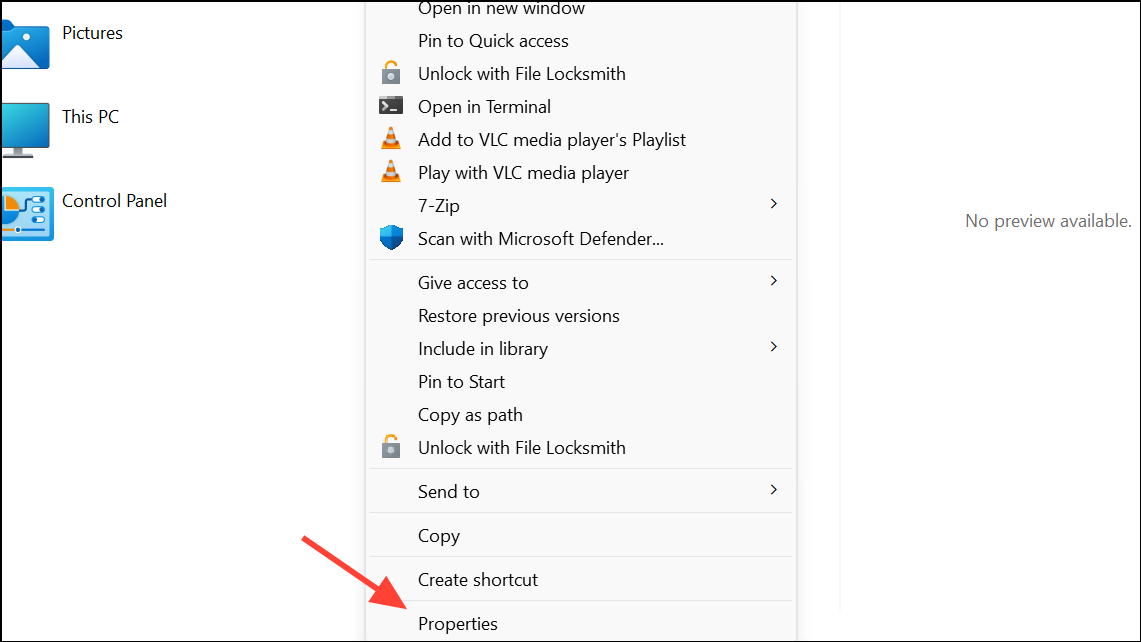Click the padlock icon near Unlock with File Locksmith

pyautogui.click(x=391, y=73)
